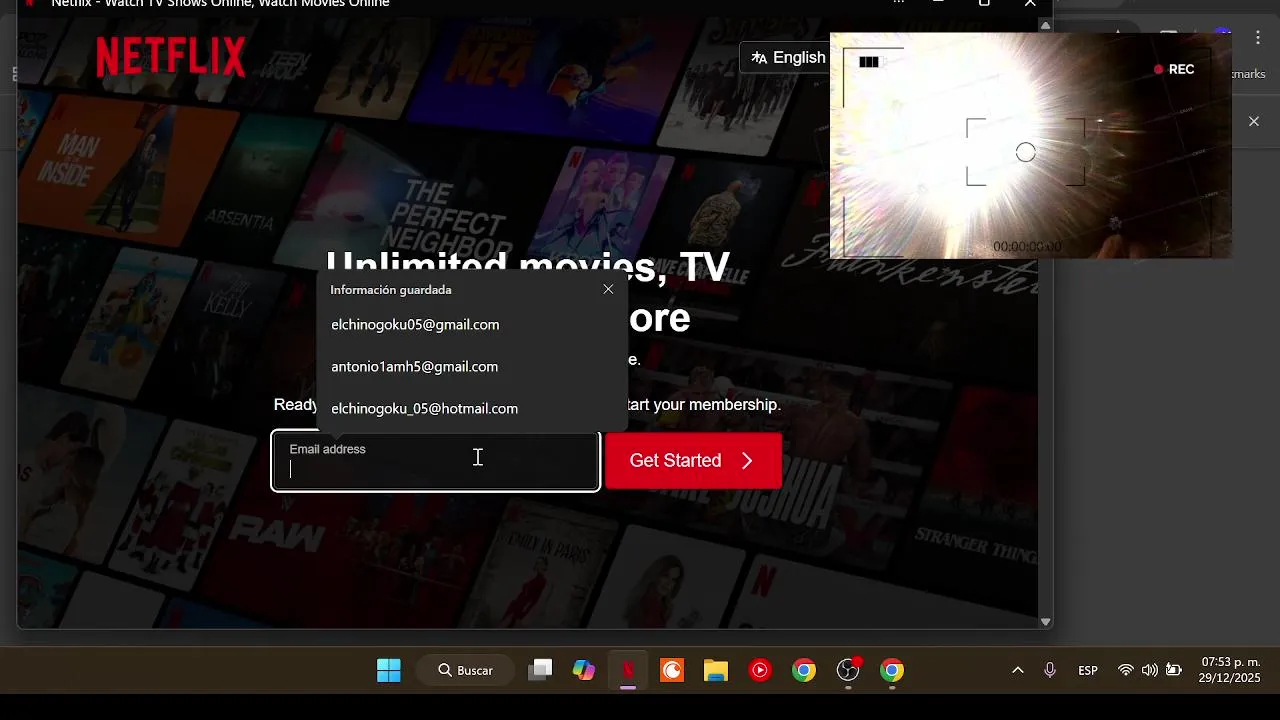Click the battery tray icon
Screen dimensions: 1280x720
tap(1174, 670)
